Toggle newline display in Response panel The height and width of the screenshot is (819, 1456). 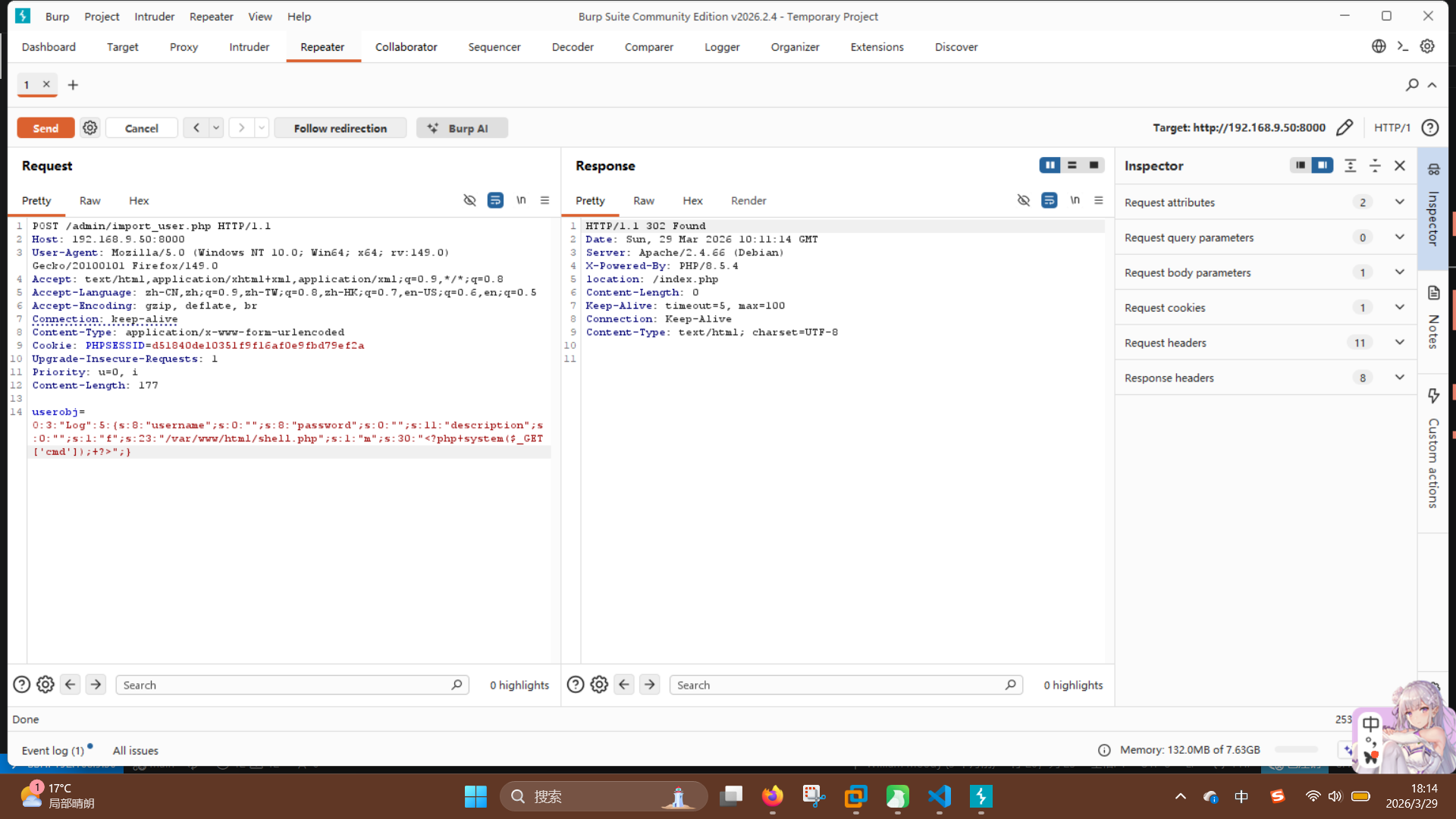[1075, 200]
